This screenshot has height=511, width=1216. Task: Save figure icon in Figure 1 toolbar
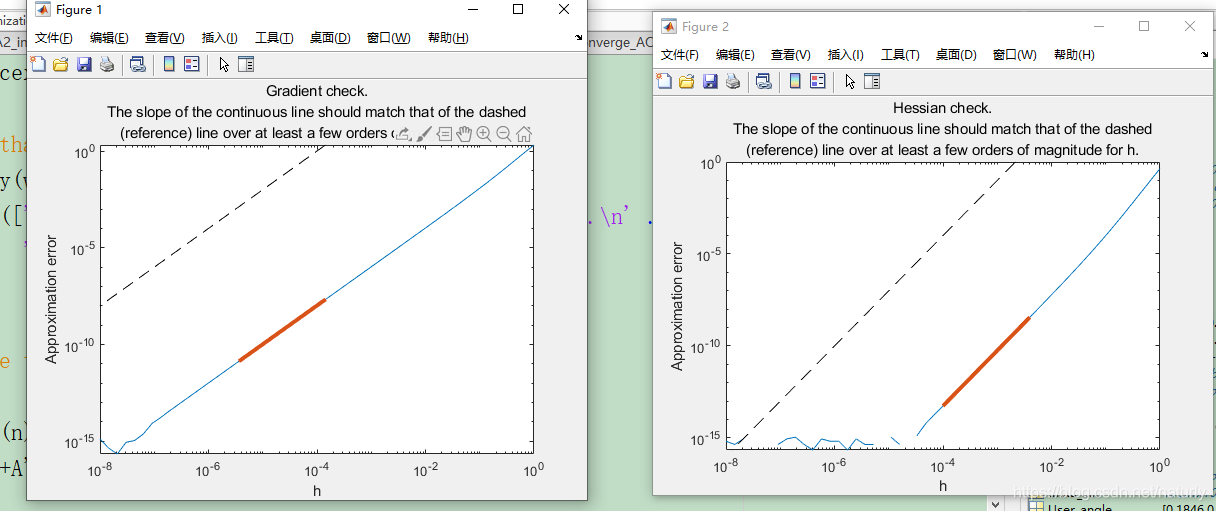coord(84,65)
